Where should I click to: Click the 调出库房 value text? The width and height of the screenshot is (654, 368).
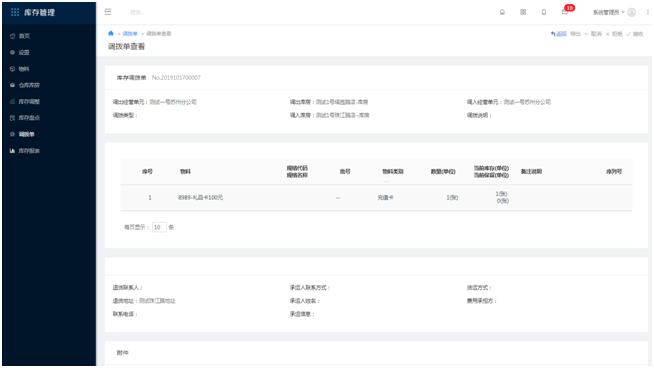click(342, 102)
